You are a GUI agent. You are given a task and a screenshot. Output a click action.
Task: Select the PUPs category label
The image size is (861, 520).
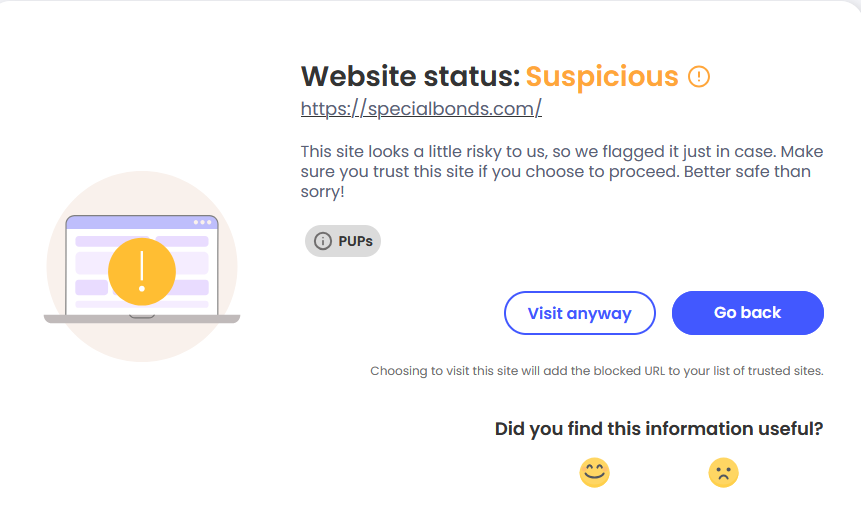355,241
